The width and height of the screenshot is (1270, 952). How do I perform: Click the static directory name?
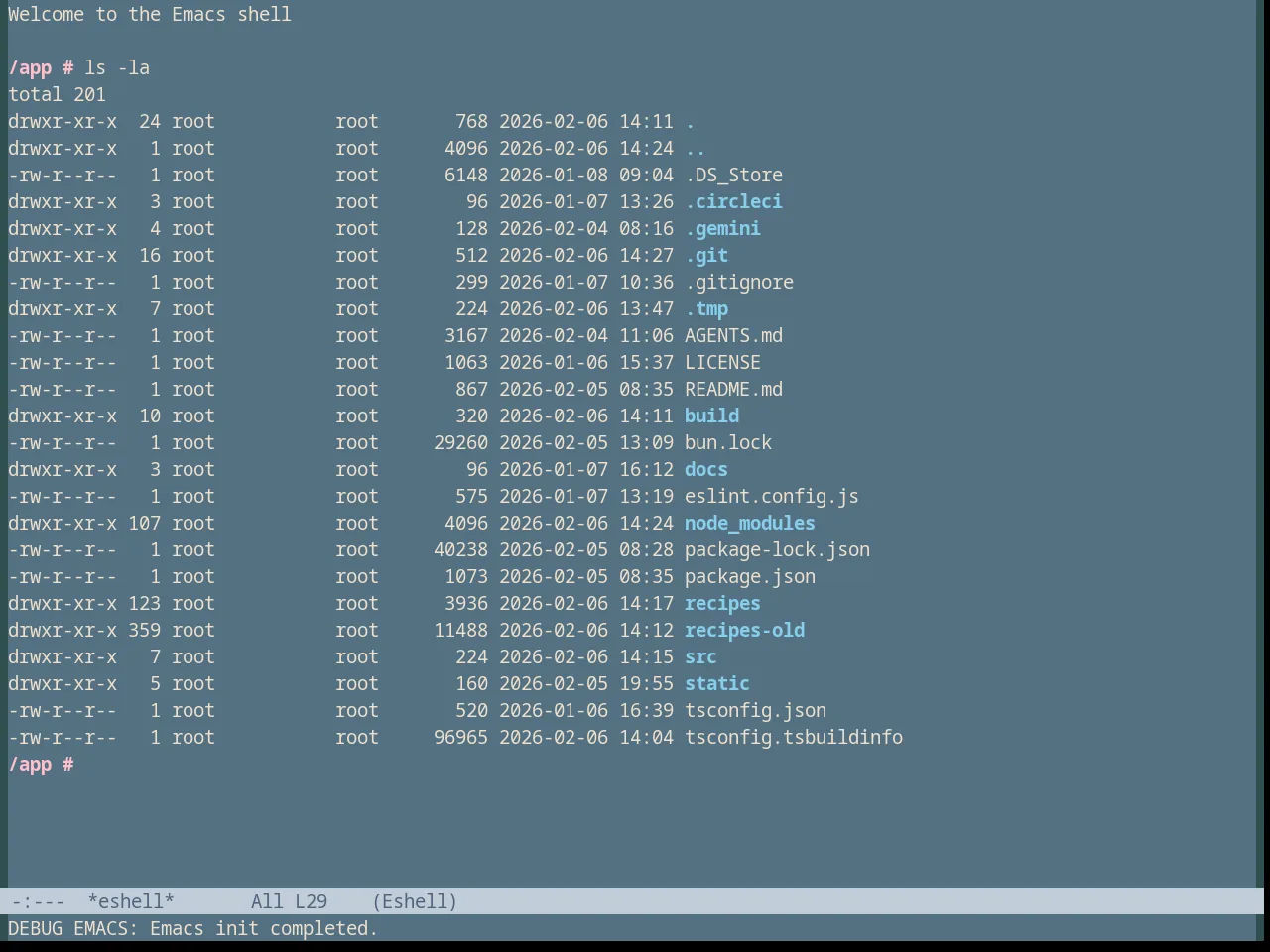(x=717, y=683)
